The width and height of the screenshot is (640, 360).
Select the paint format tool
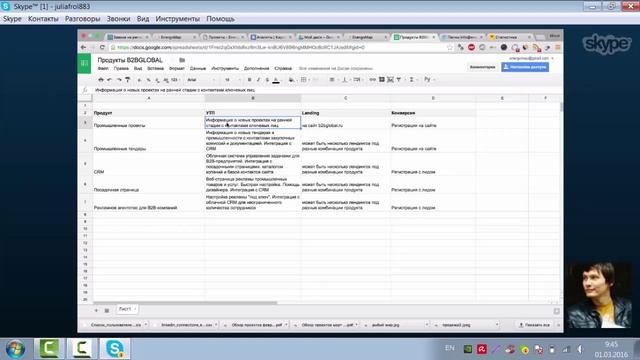[128, 80]
